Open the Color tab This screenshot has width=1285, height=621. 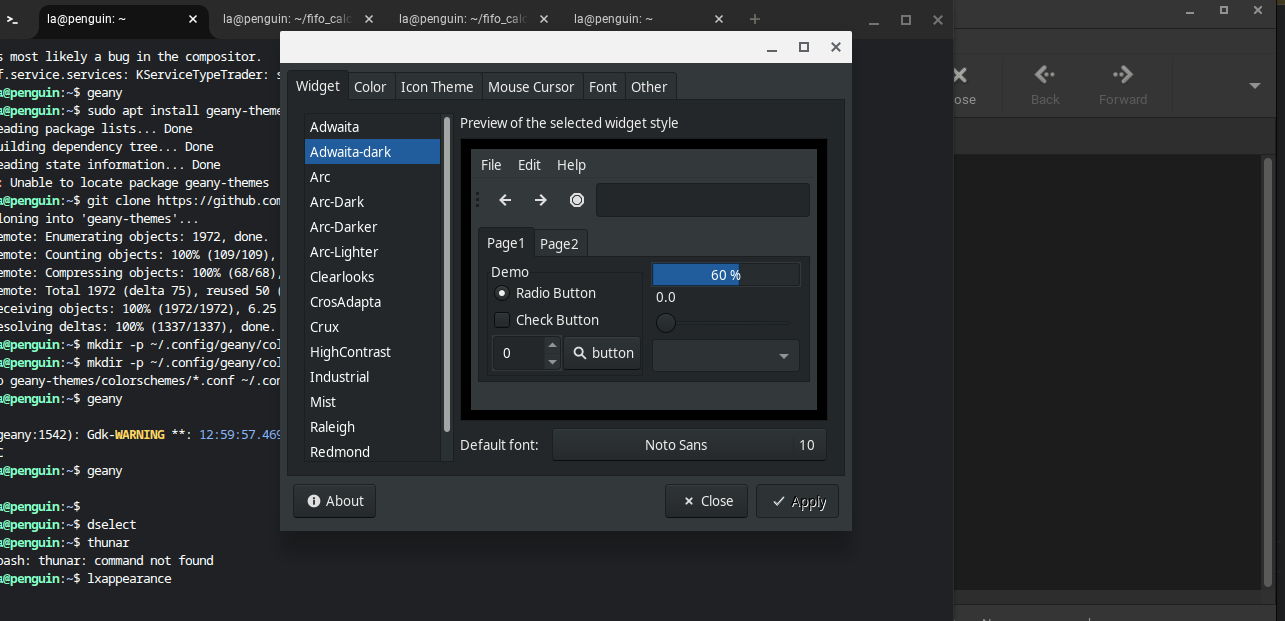[370, 87]
